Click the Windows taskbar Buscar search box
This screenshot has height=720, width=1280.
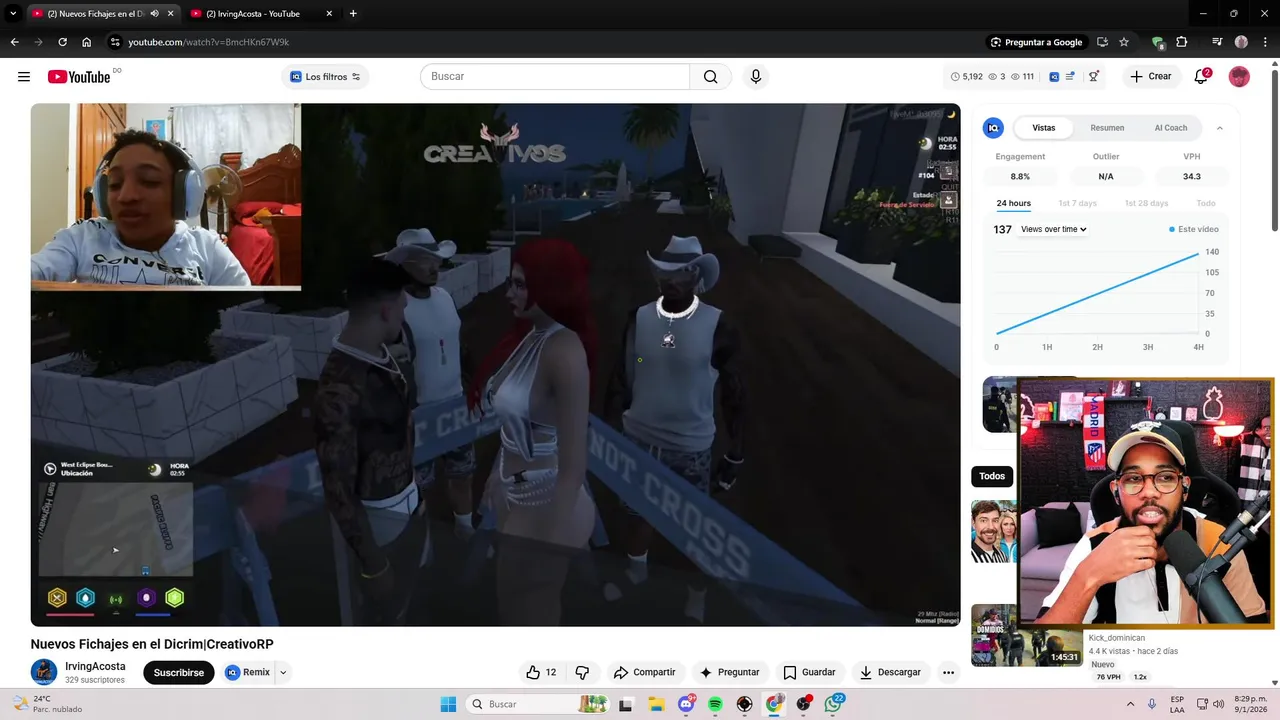[x=537, y=704]
